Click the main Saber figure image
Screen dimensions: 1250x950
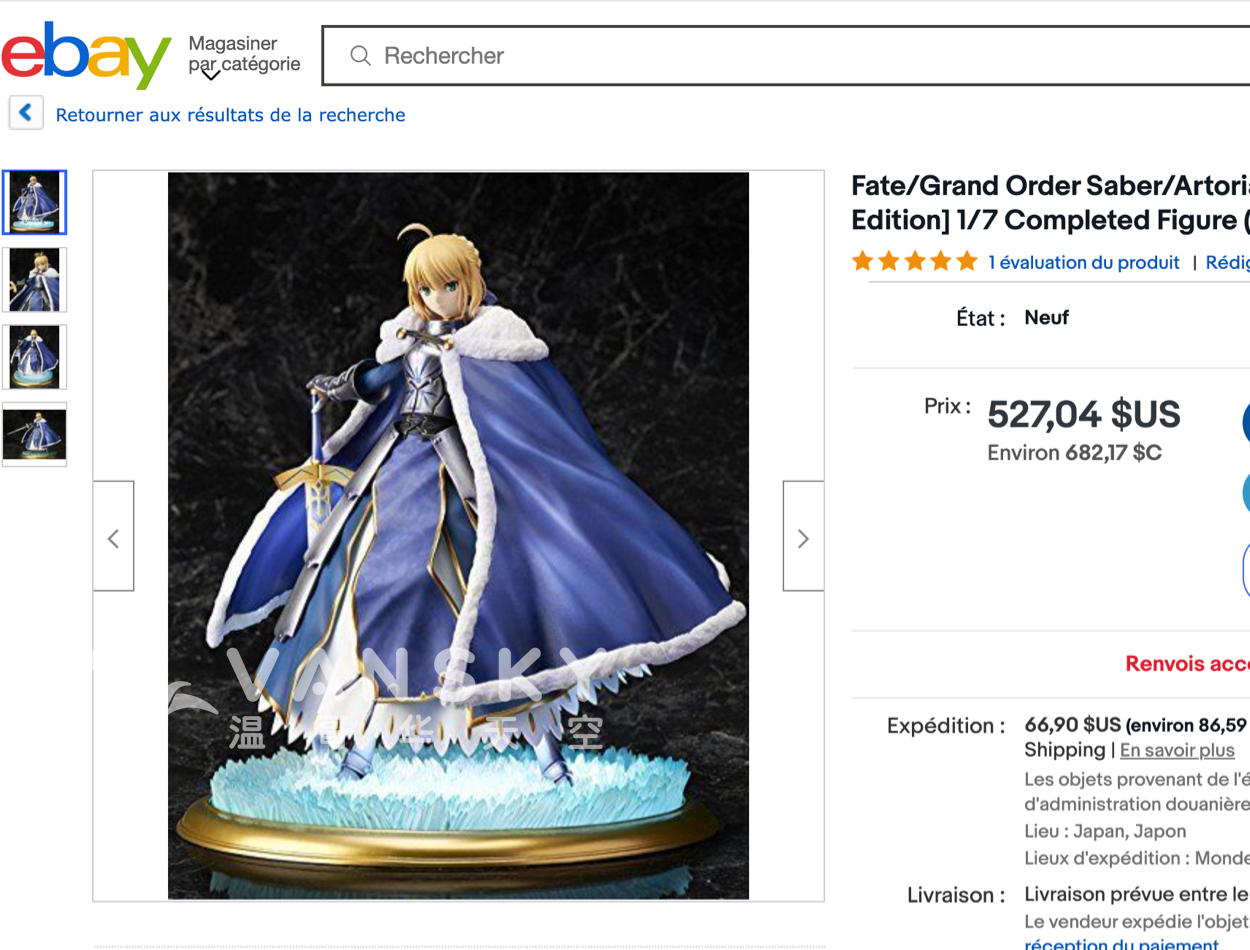(458, 536)
